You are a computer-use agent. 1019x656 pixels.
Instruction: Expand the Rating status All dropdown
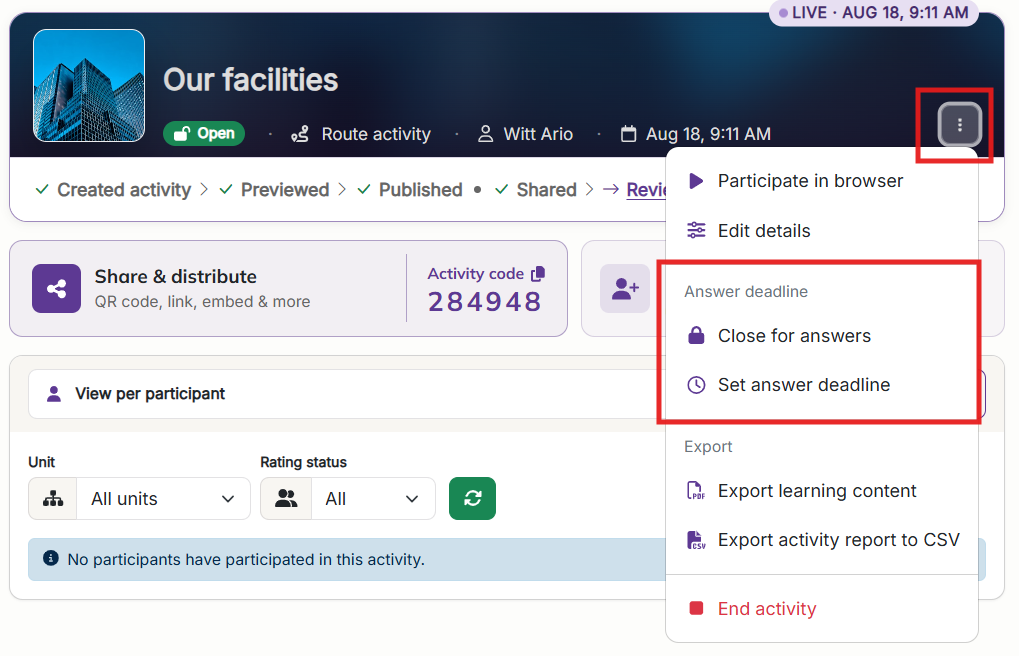tap(373, 499)
